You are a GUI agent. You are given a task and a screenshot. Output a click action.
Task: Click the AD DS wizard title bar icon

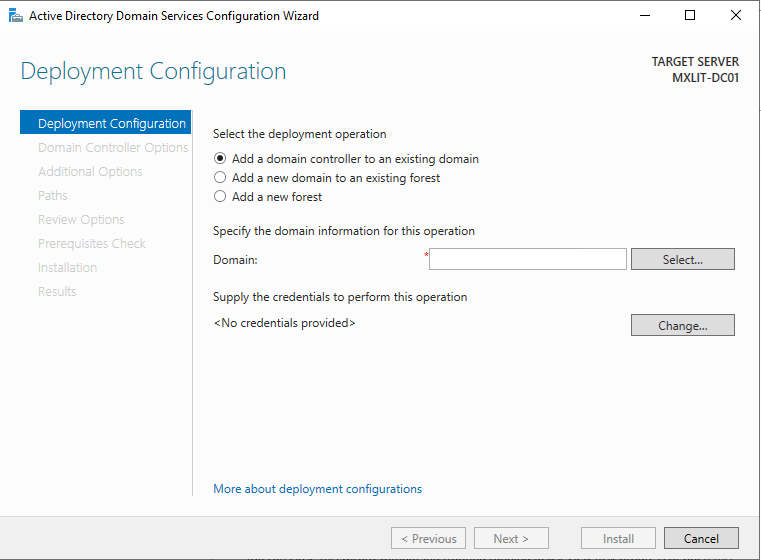pyautogui.click(x=14, y=16)
